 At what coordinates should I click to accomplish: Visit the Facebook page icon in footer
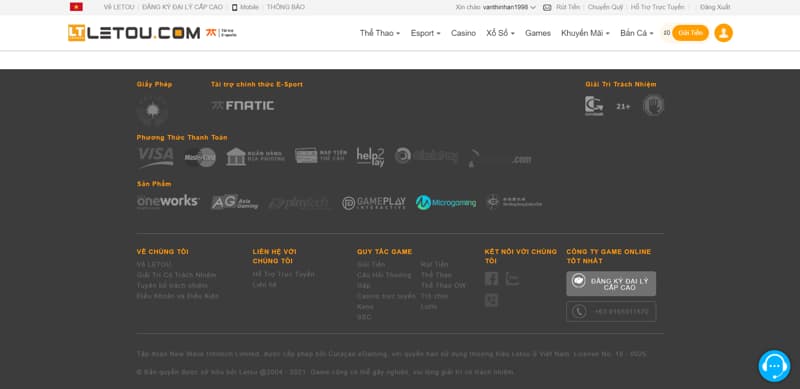[491, 279]
